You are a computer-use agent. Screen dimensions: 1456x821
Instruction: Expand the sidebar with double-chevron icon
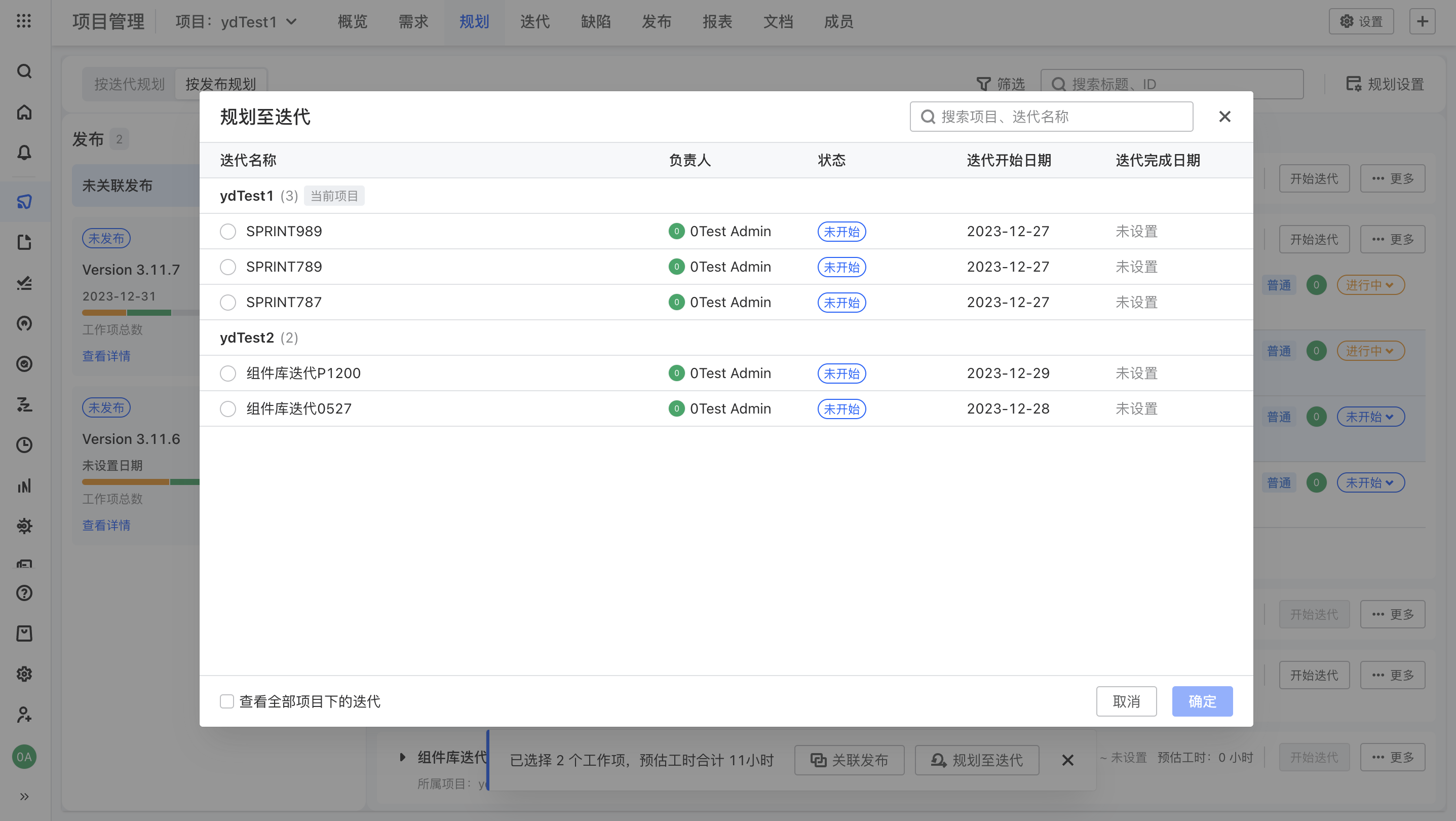pos(24,797)
